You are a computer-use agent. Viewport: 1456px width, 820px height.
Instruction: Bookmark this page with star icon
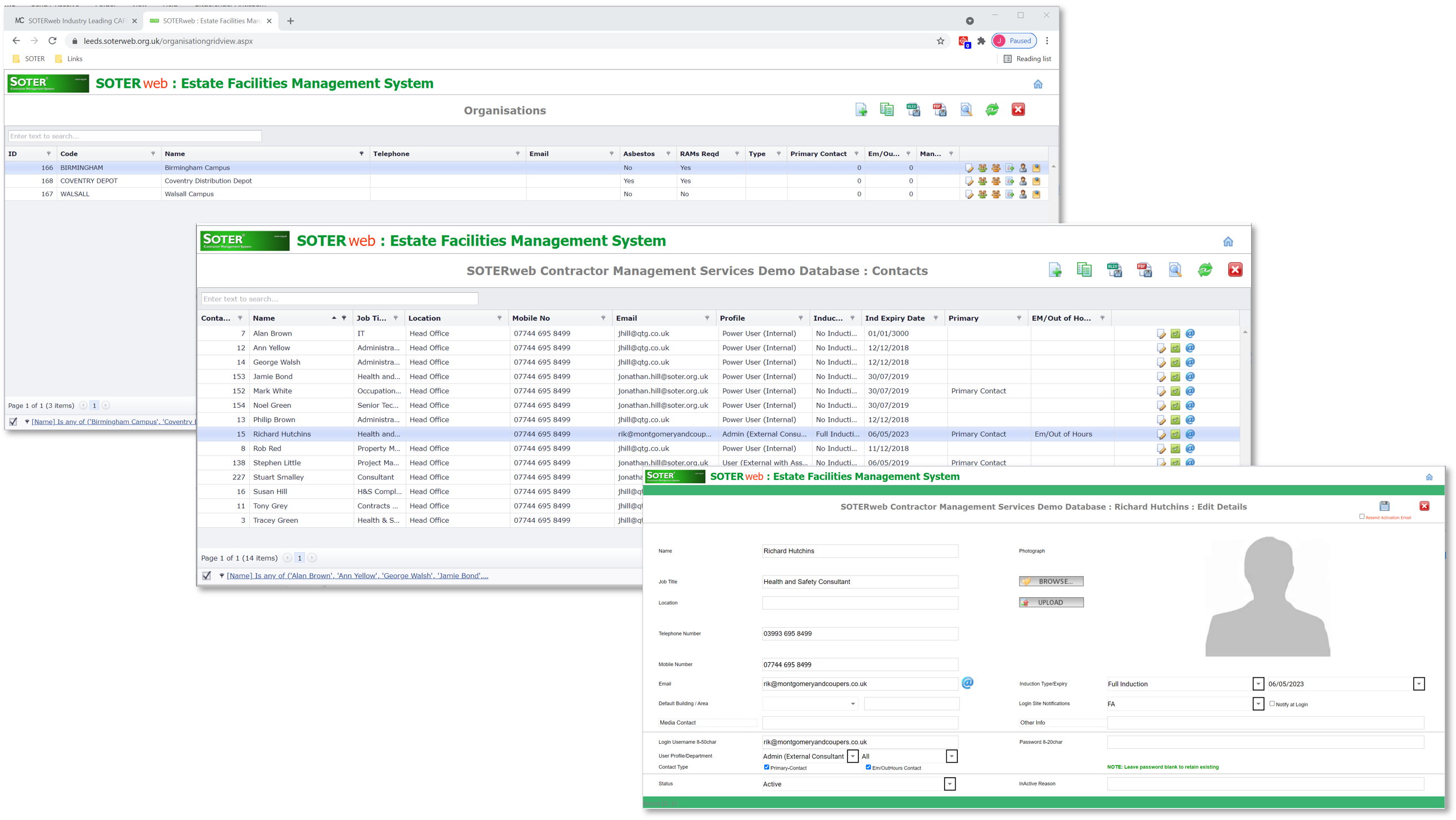[x=941, y=41]
